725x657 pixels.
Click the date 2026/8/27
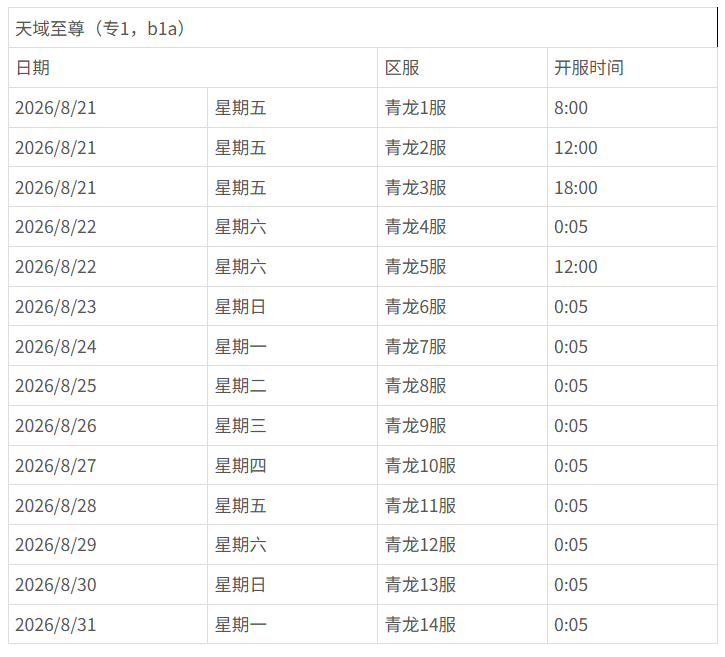(55, 466)
